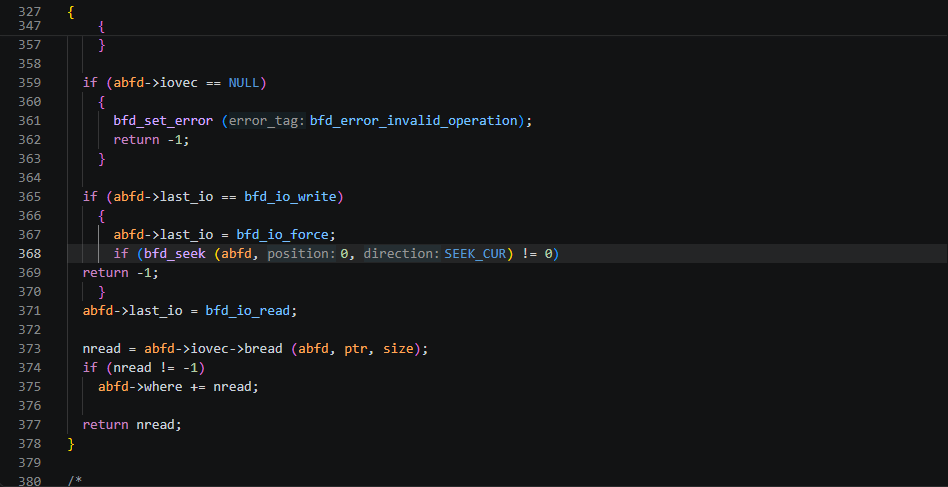Click the position inlay hint on line 368
This screenshot has width=948, height=487.
click(302, 254)
